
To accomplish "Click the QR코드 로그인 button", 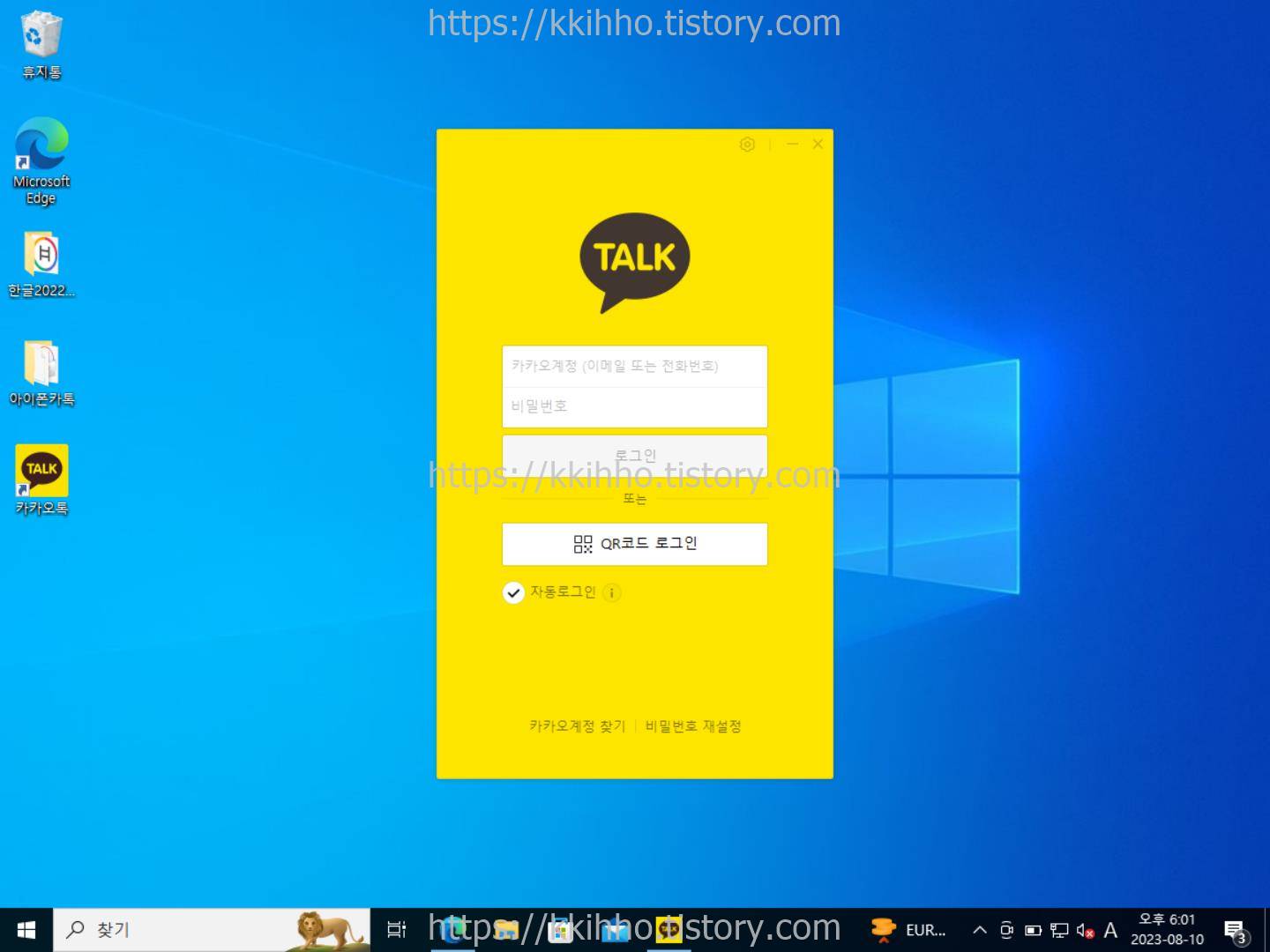I will pyautogui.click(x=635, y=544).
